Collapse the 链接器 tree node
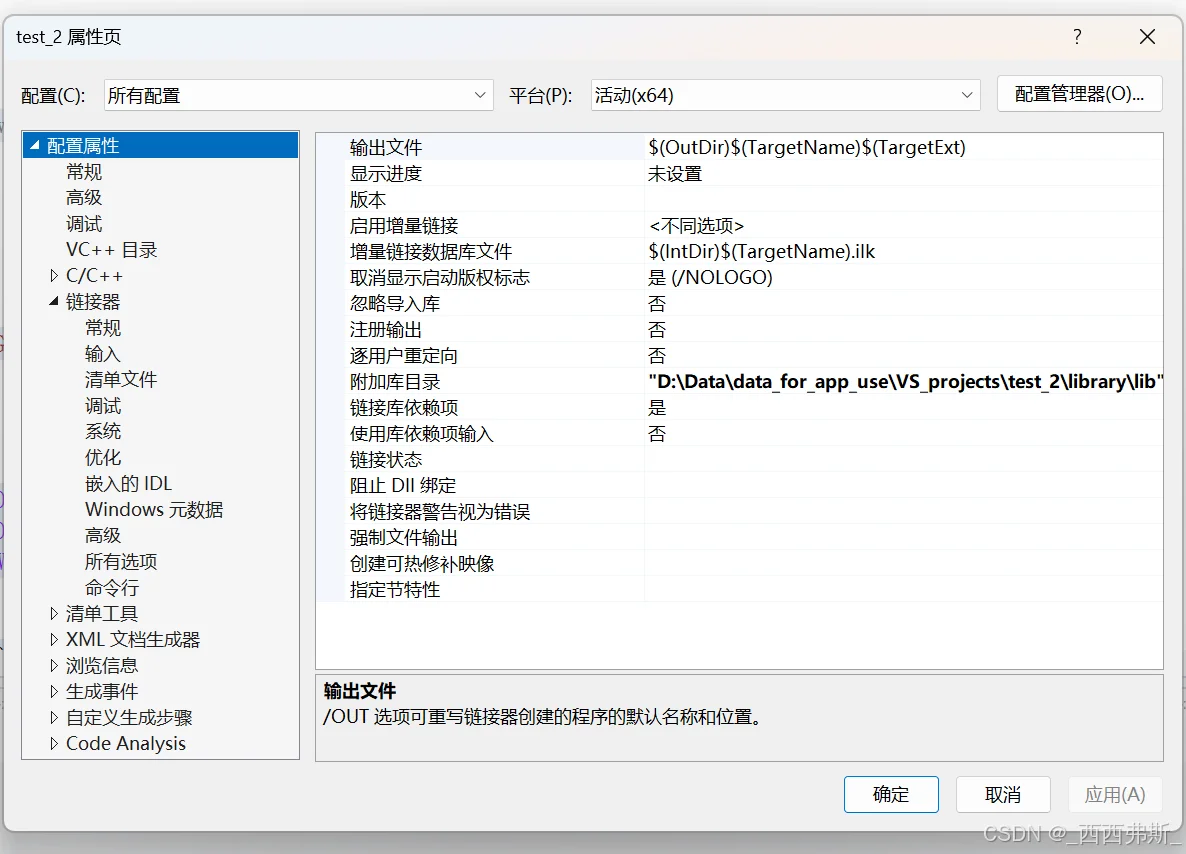 click(54, 301)
